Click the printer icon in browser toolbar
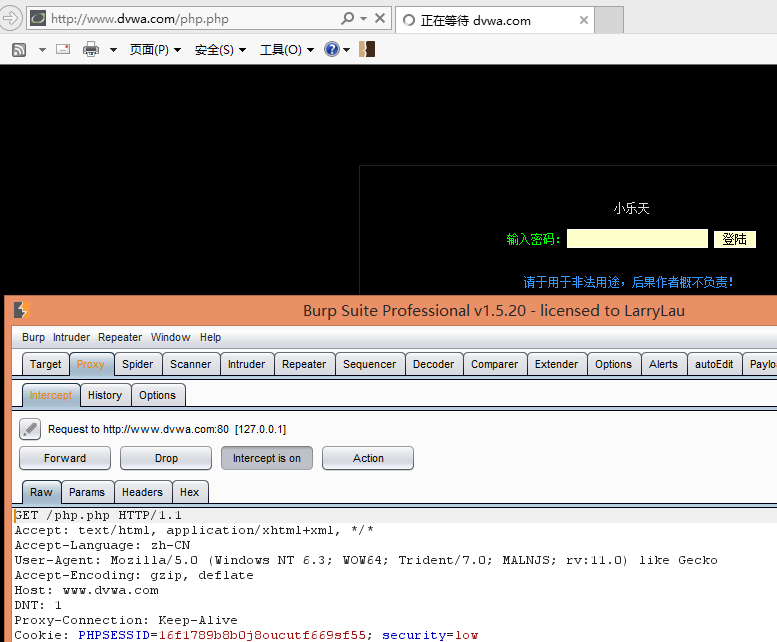 coord(91,49)
